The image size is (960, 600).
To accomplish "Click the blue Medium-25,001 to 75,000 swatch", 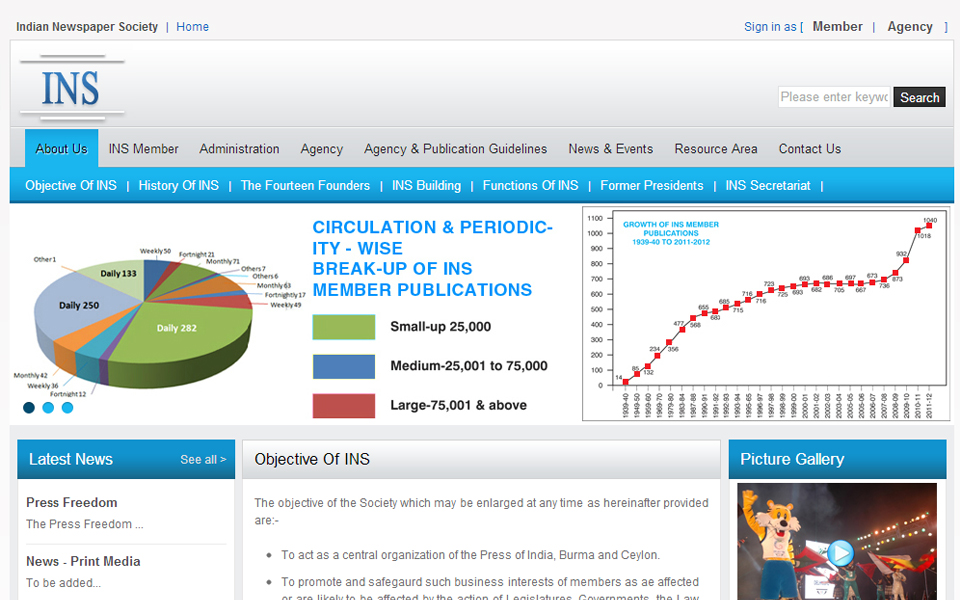I will coord(343,366).
